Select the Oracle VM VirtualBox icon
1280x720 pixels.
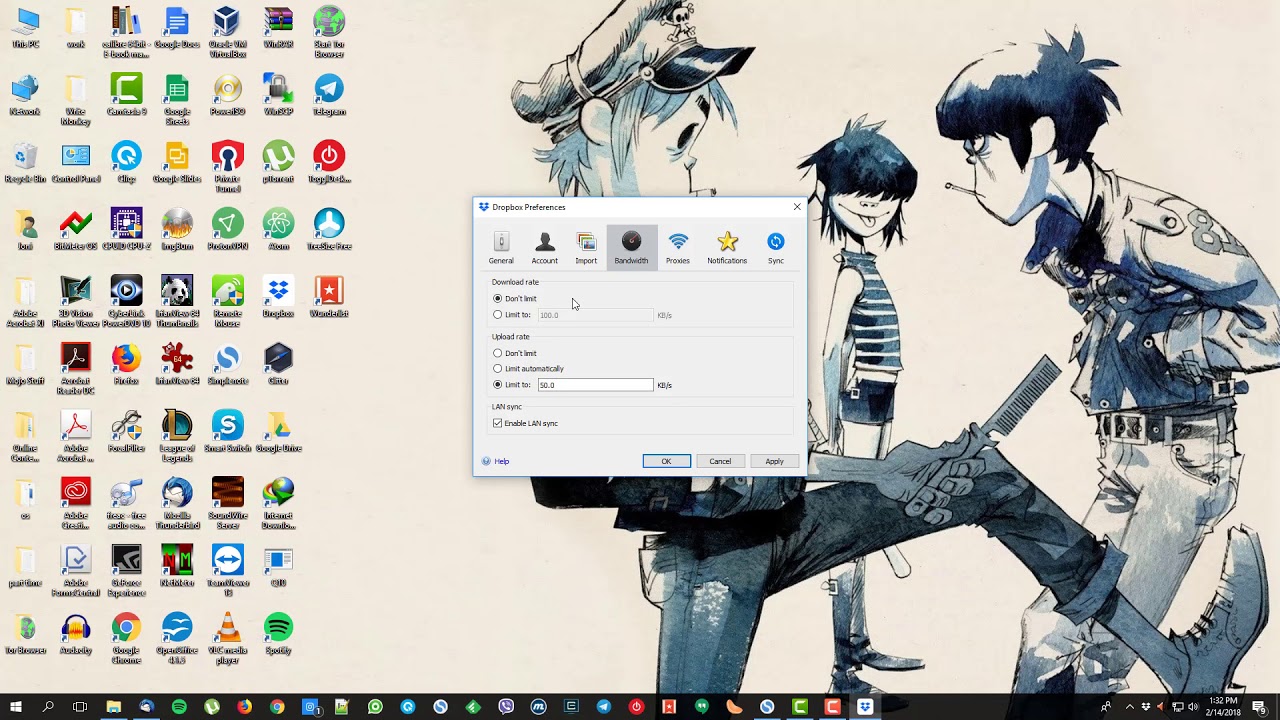click(228, 32)
